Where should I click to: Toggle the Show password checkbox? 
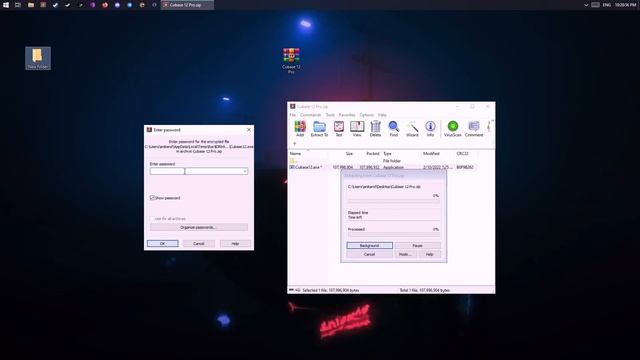point(152,198)
